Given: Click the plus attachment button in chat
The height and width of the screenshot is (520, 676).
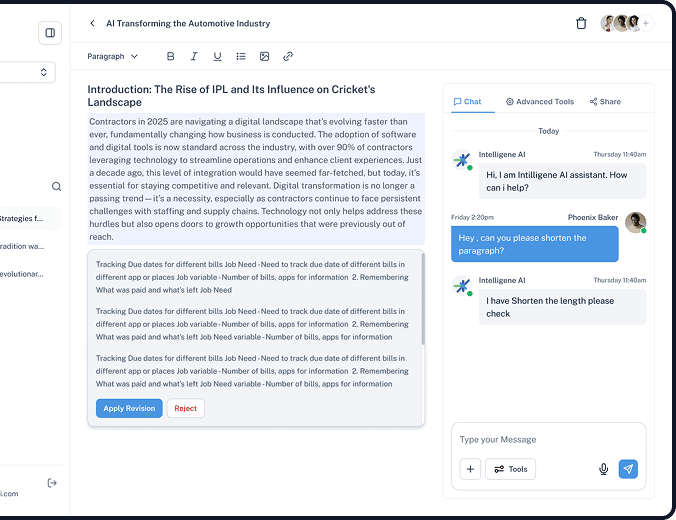Looking at the screenshot, I should pyautogui.click(x=470, y=469).
